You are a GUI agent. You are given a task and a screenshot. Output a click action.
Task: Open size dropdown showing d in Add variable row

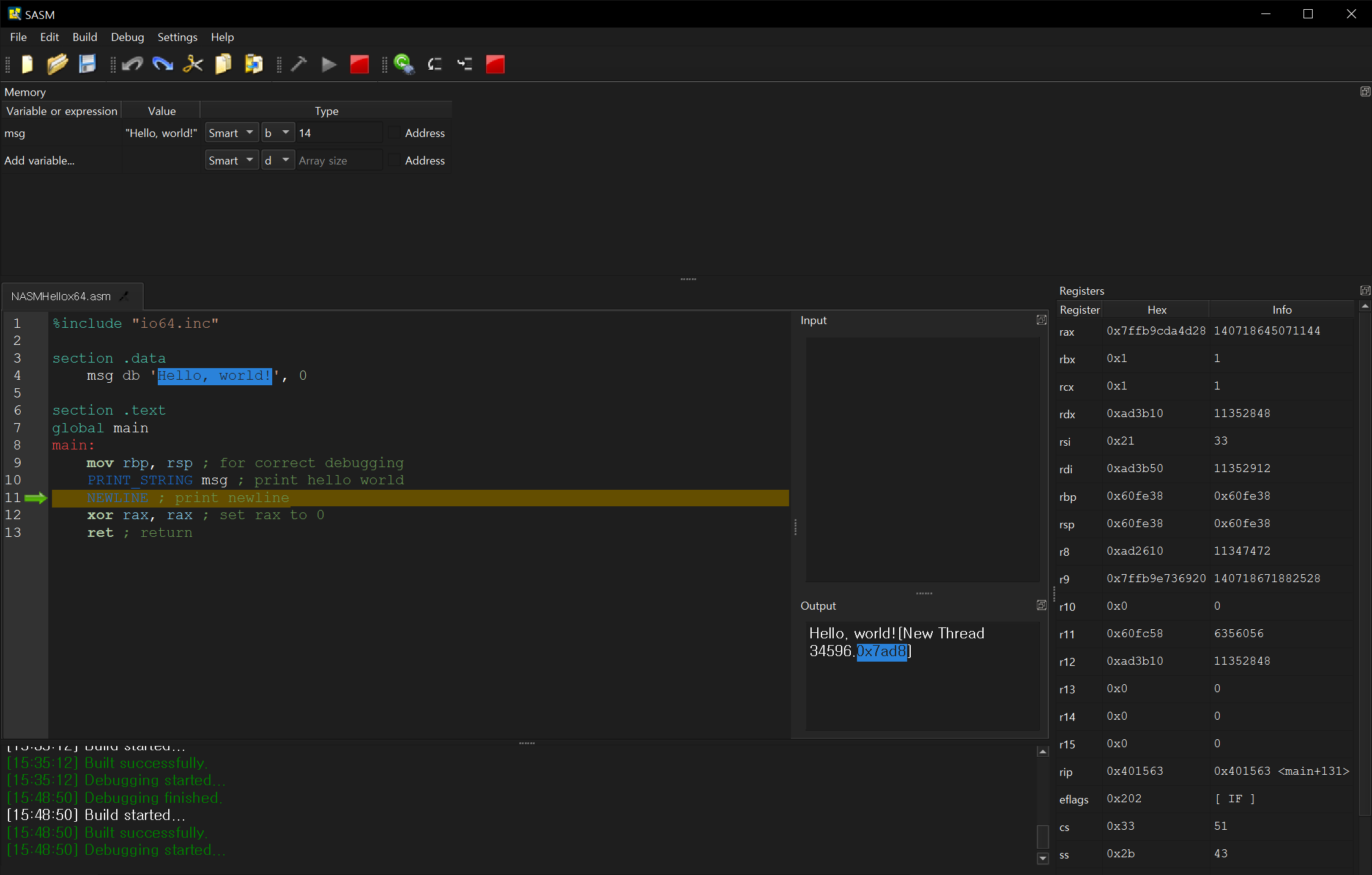pyautogui.click(x=278, y=160)
